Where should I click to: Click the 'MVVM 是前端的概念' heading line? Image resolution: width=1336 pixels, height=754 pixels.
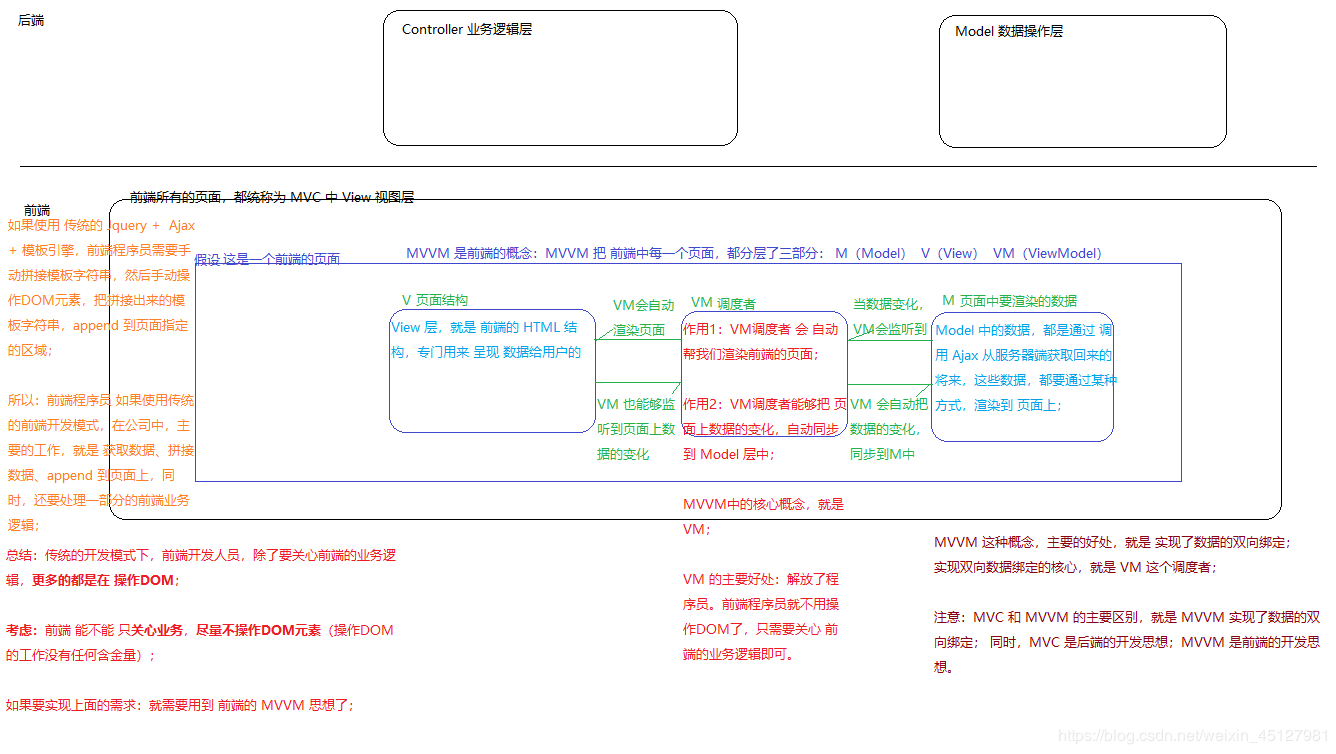[754, 254]
